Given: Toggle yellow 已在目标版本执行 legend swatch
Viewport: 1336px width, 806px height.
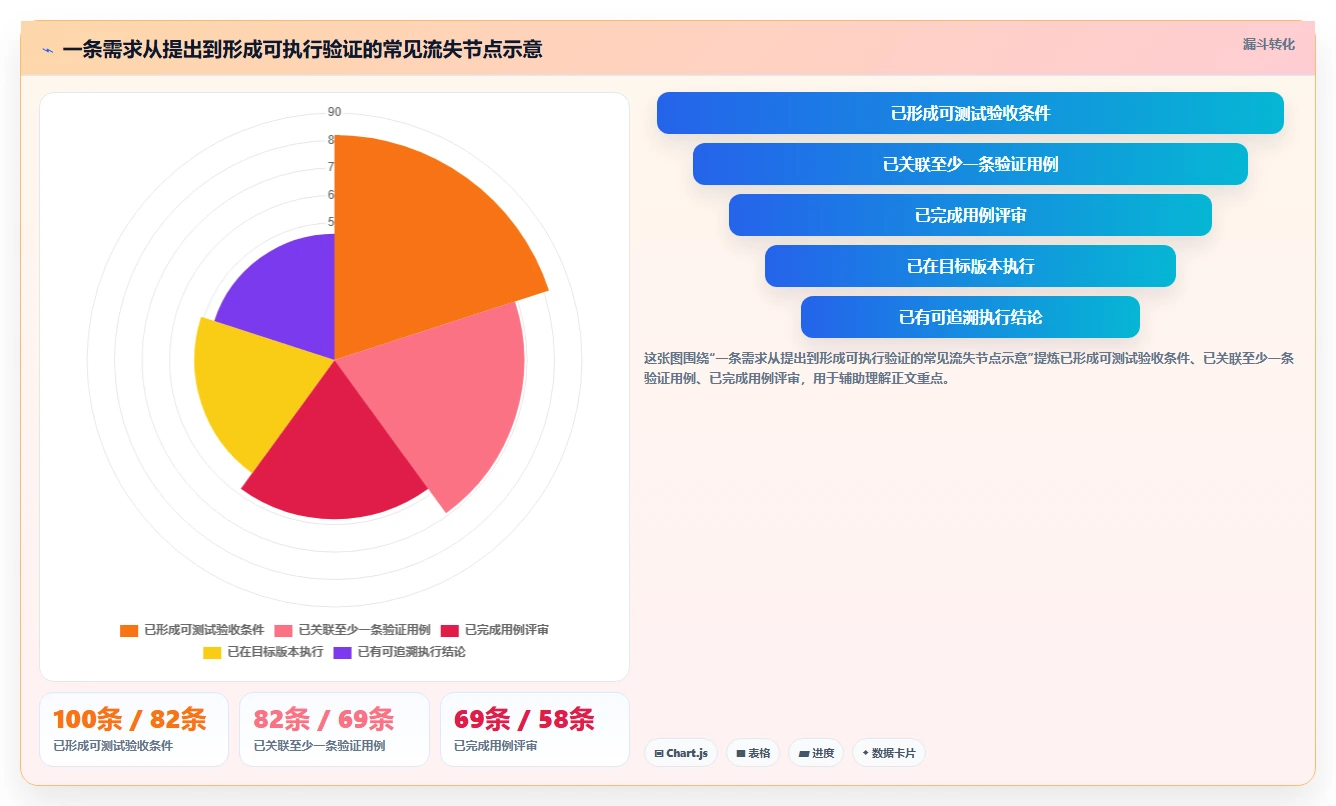Looking at the screenshot, I should (x=212, y=652).
